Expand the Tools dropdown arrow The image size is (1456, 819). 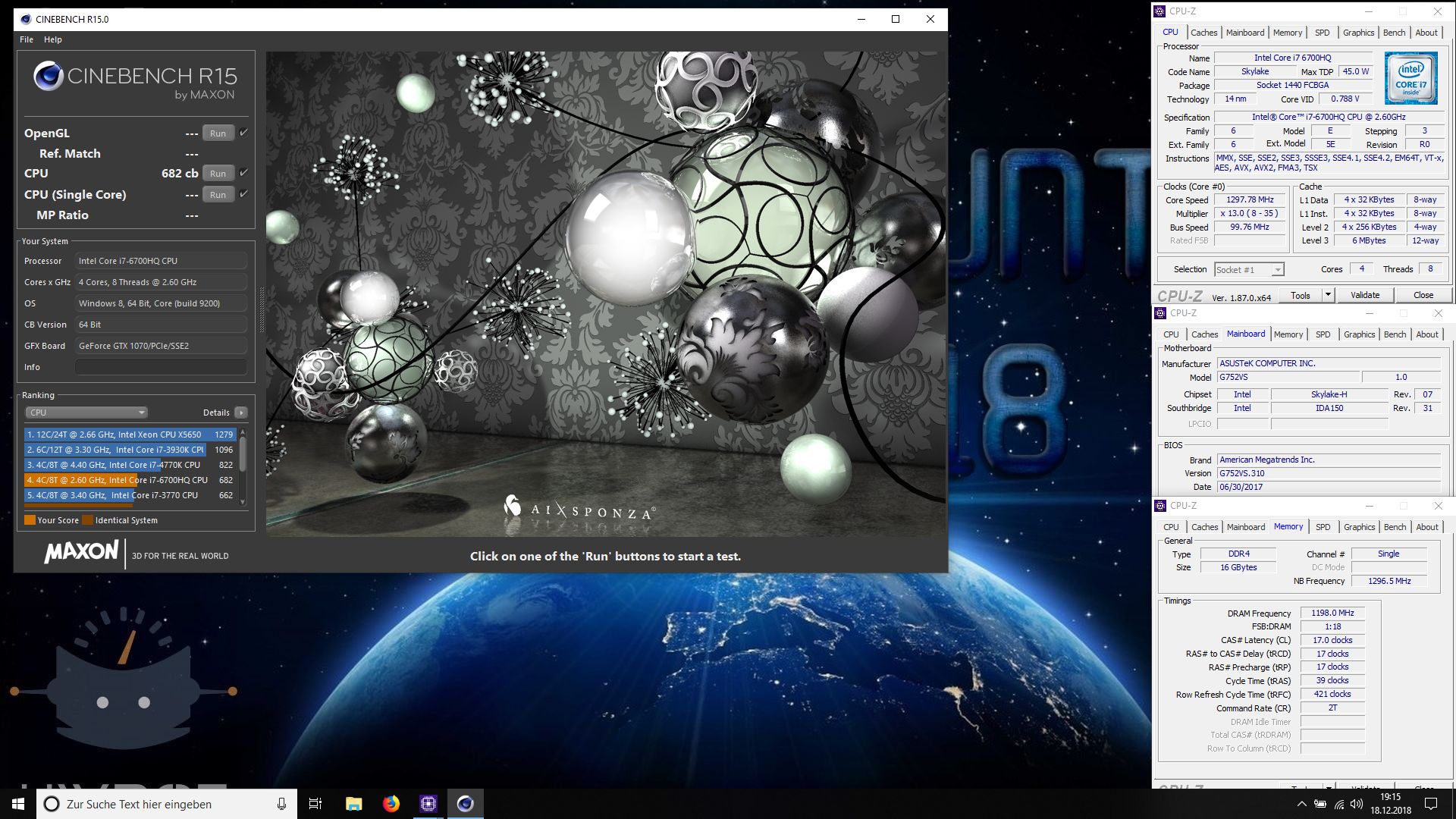click(1328, 295)
